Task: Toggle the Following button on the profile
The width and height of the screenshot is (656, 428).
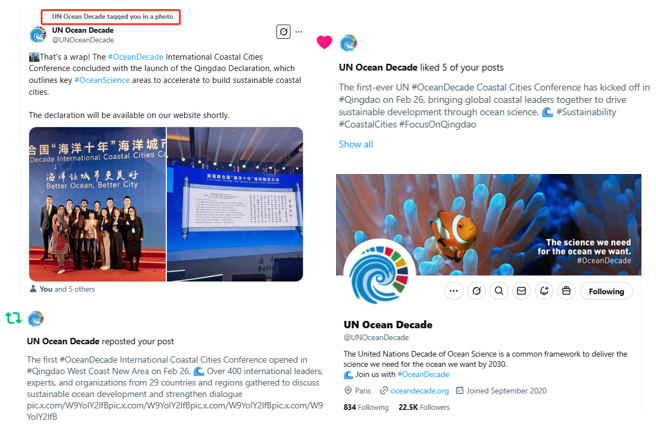Action: (x=606, y=291)
